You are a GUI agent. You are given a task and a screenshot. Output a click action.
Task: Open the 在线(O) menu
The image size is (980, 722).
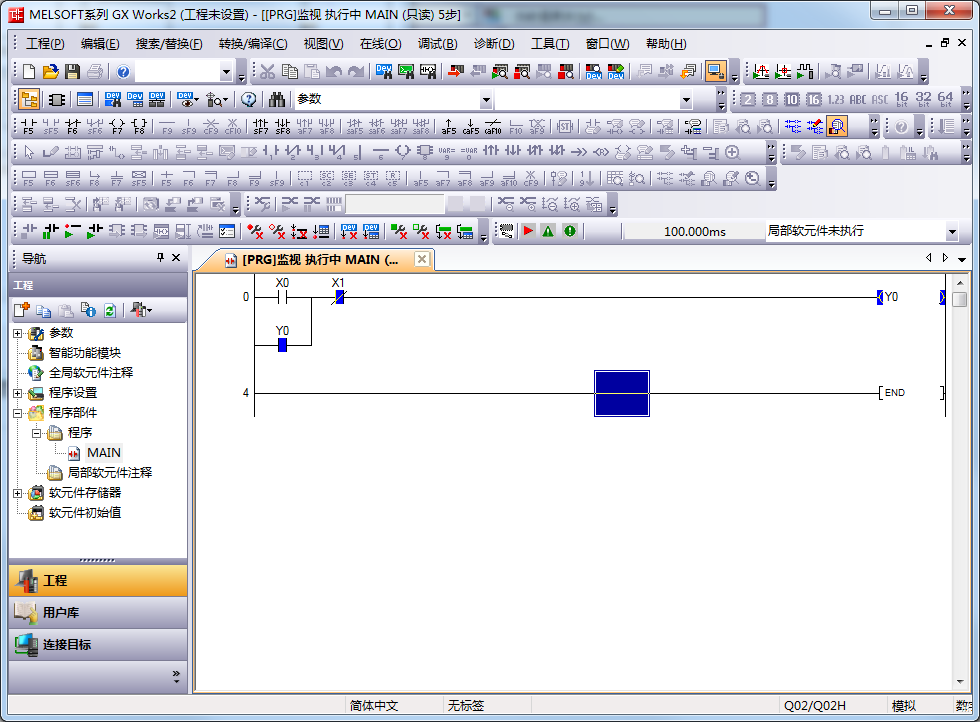pyautogui.click(x=380, y=44)
